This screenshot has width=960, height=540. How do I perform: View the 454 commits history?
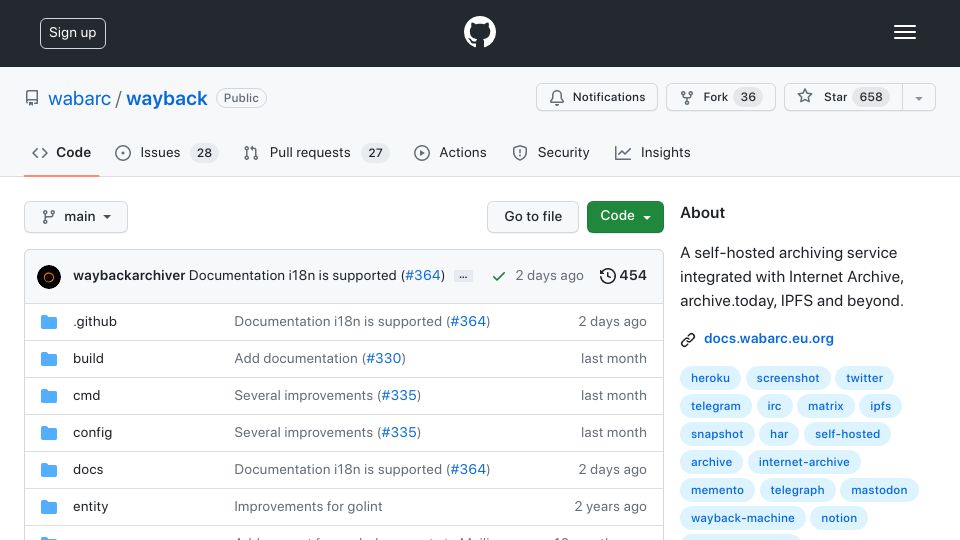coord(623,276)
